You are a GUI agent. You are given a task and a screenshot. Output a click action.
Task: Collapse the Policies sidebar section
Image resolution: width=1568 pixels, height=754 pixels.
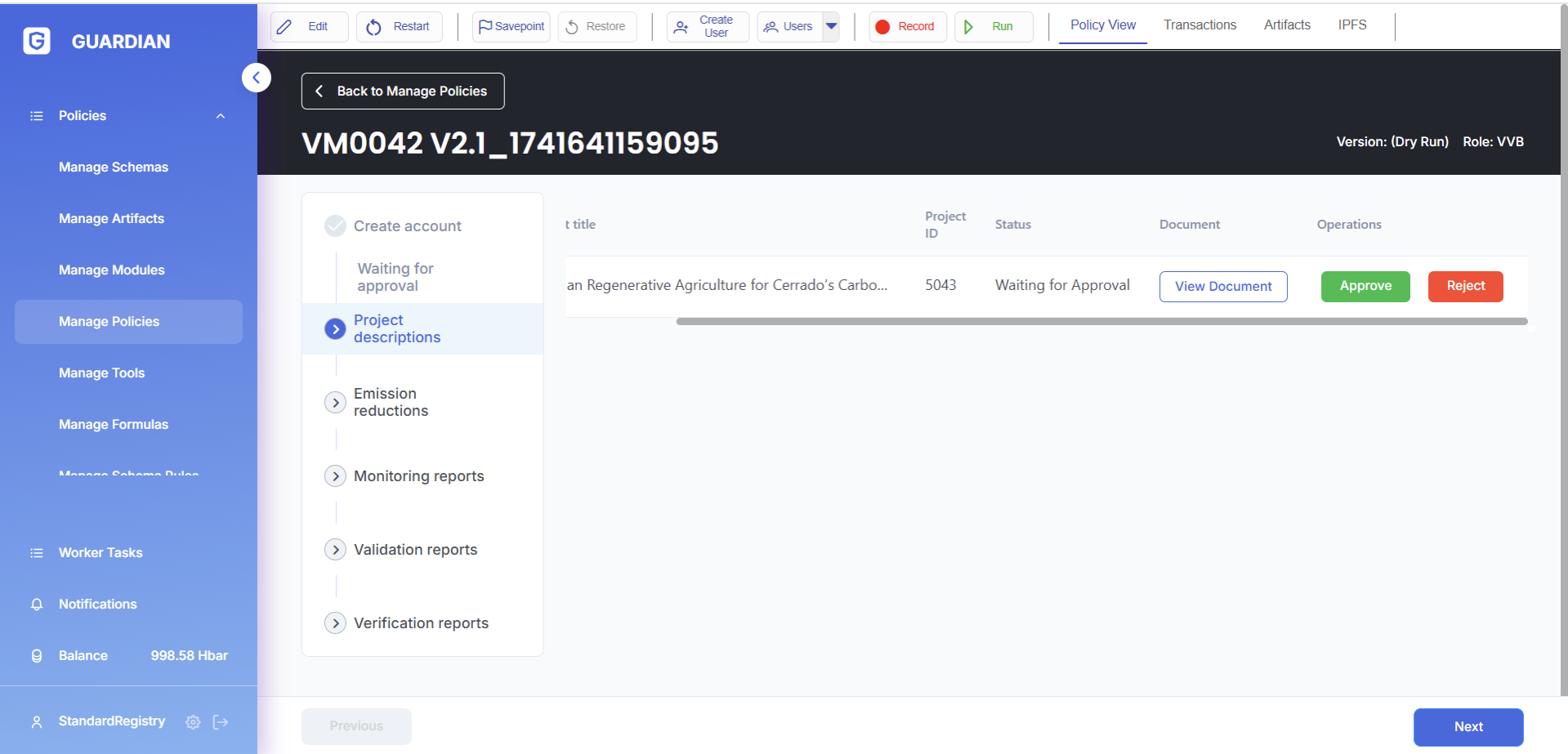(x=220, y=116)
